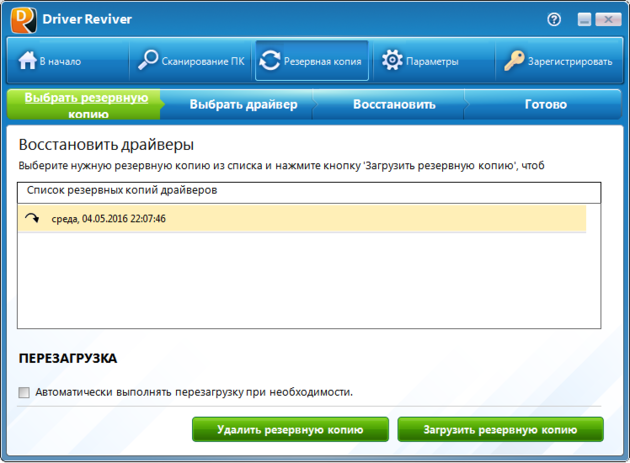Click 'Удалить резервную копию' button
Image resolution: width=630 pixels, height=463 pixels.
[290, 430]
